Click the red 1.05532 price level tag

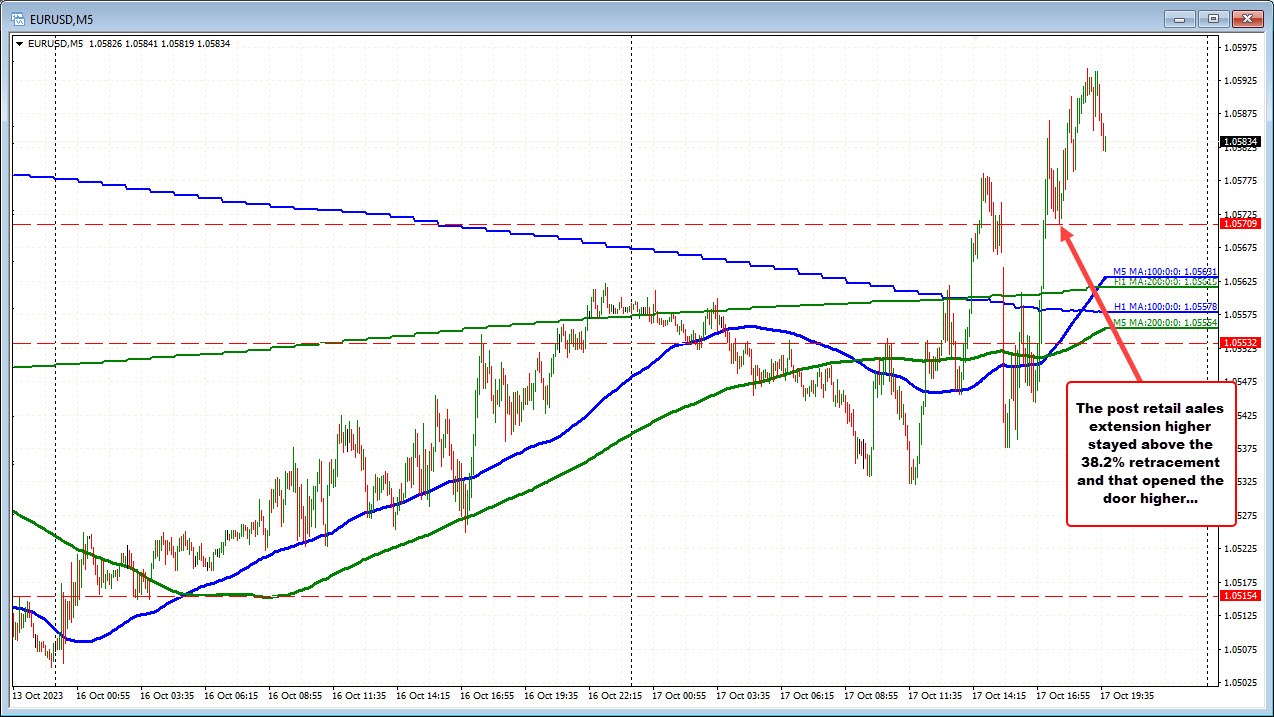pyautogui.click(x=1240, y=343)
